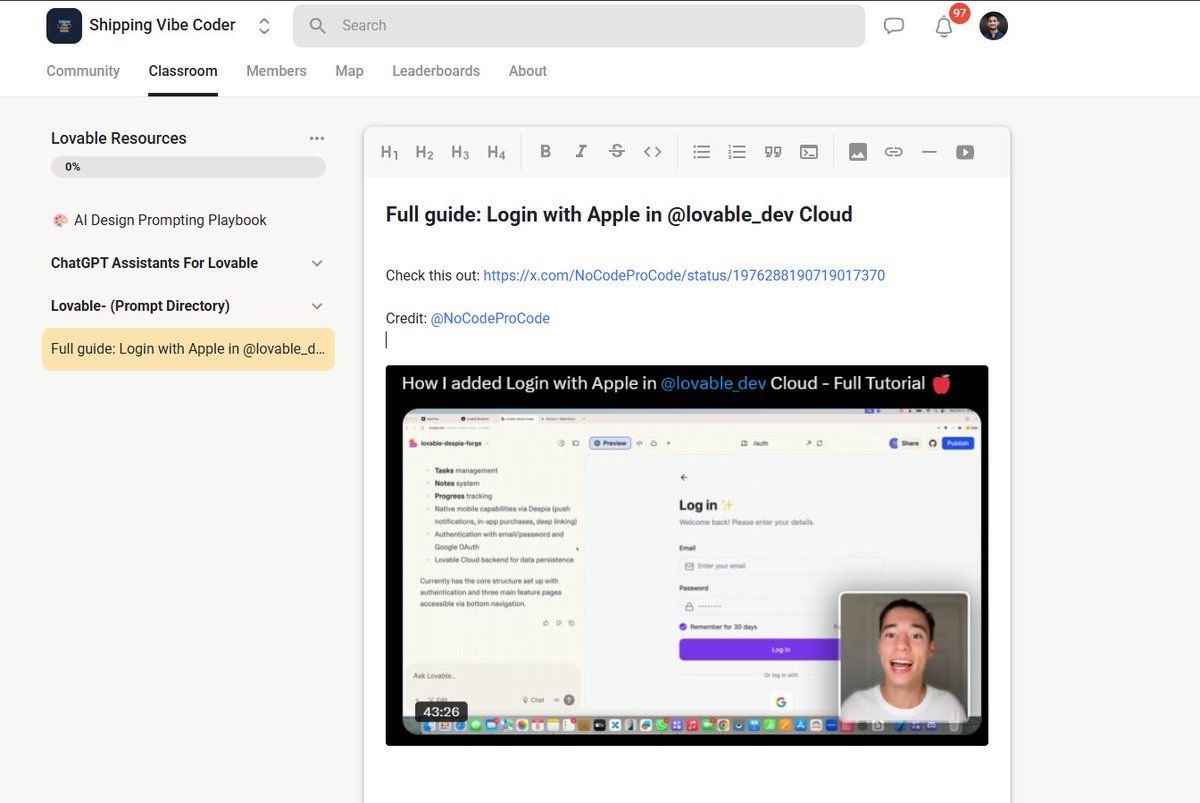Open AI Design Prompting Playbook lesson
The width and height of the screenshot is (1200, 803).
click(159, 220)
